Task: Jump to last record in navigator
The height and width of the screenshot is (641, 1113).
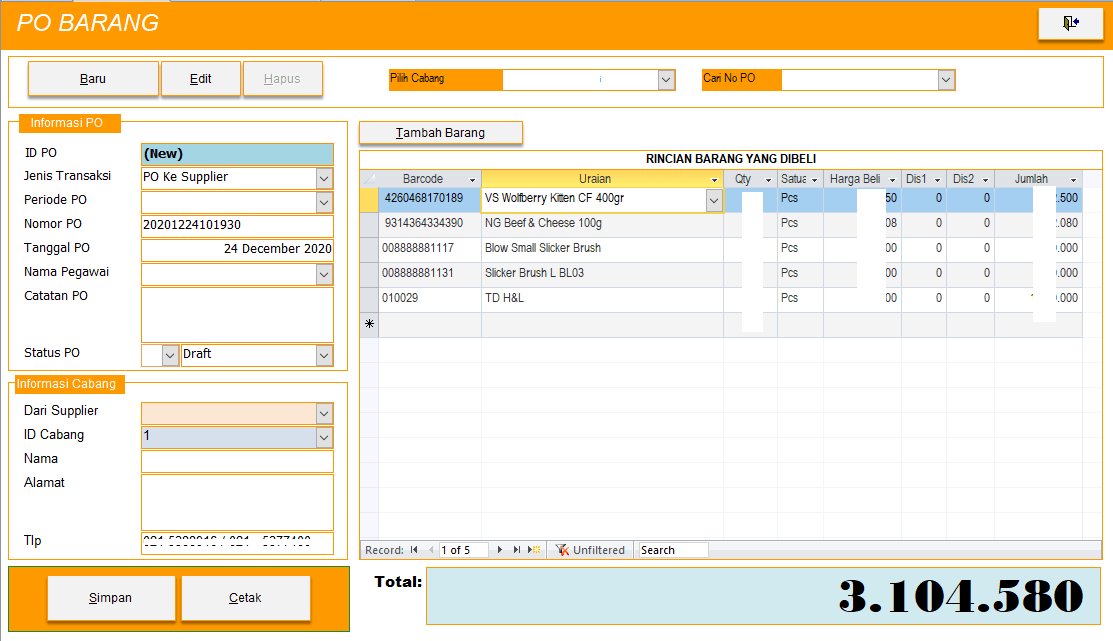Action: click(x=517, y=550)
